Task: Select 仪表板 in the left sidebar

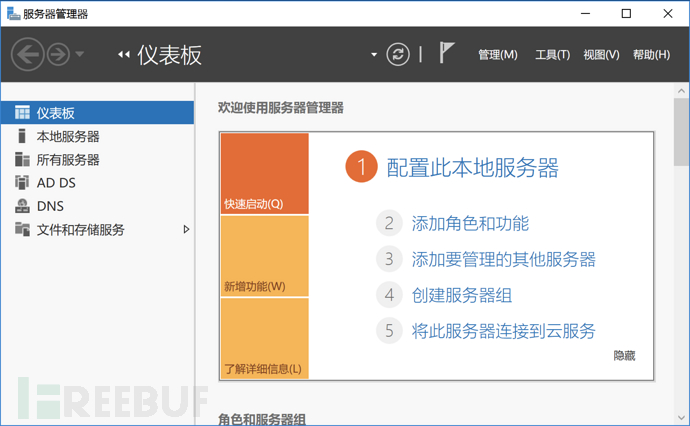Action: (x=56, y=113)
